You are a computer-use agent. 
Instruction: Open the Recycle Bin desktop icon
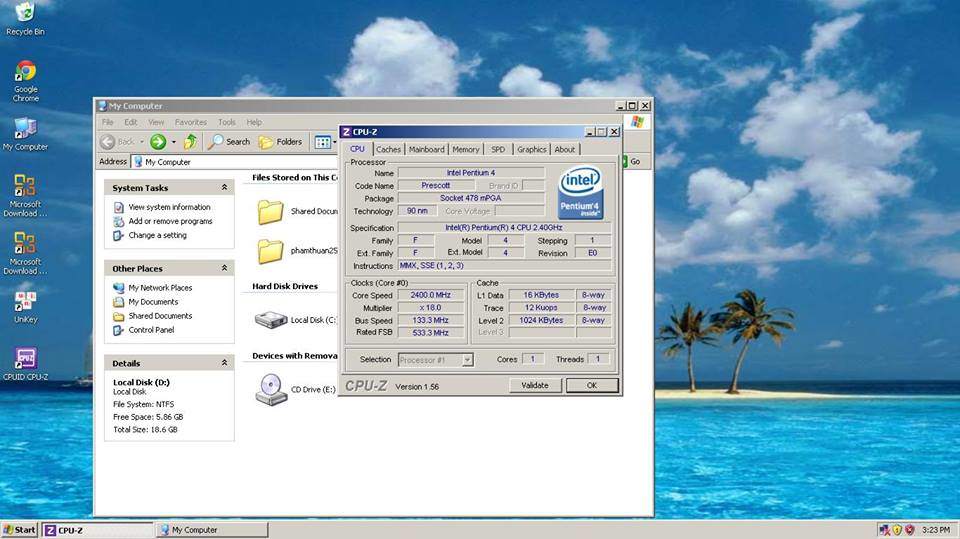(25, 13)
